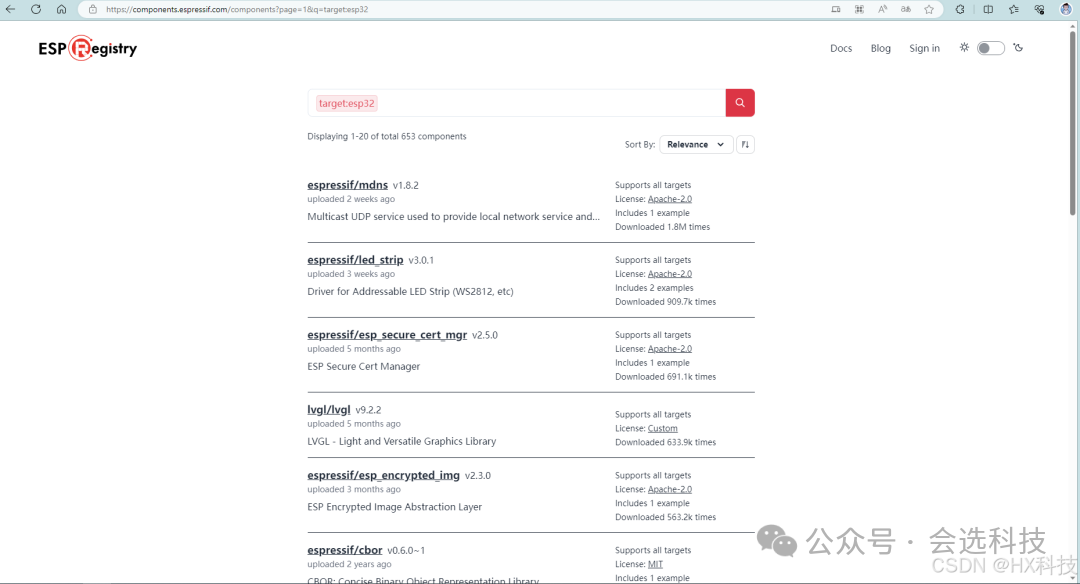Viewport: 1080px width, 584px height.
Task: Click the ESP Registry logo
Action: [x=87, y=48]
